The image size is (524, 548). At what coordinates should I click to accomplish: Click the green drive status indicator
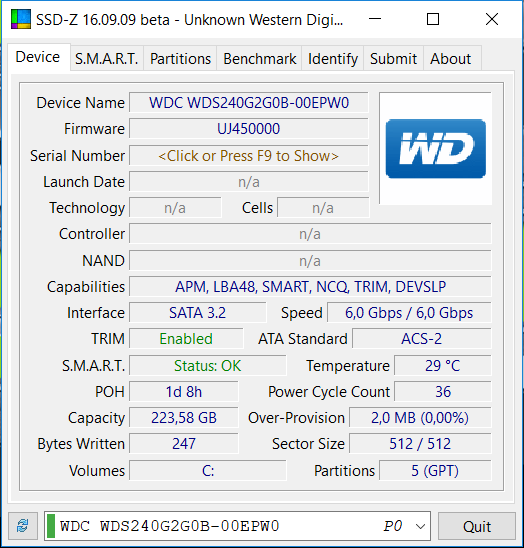51,526
